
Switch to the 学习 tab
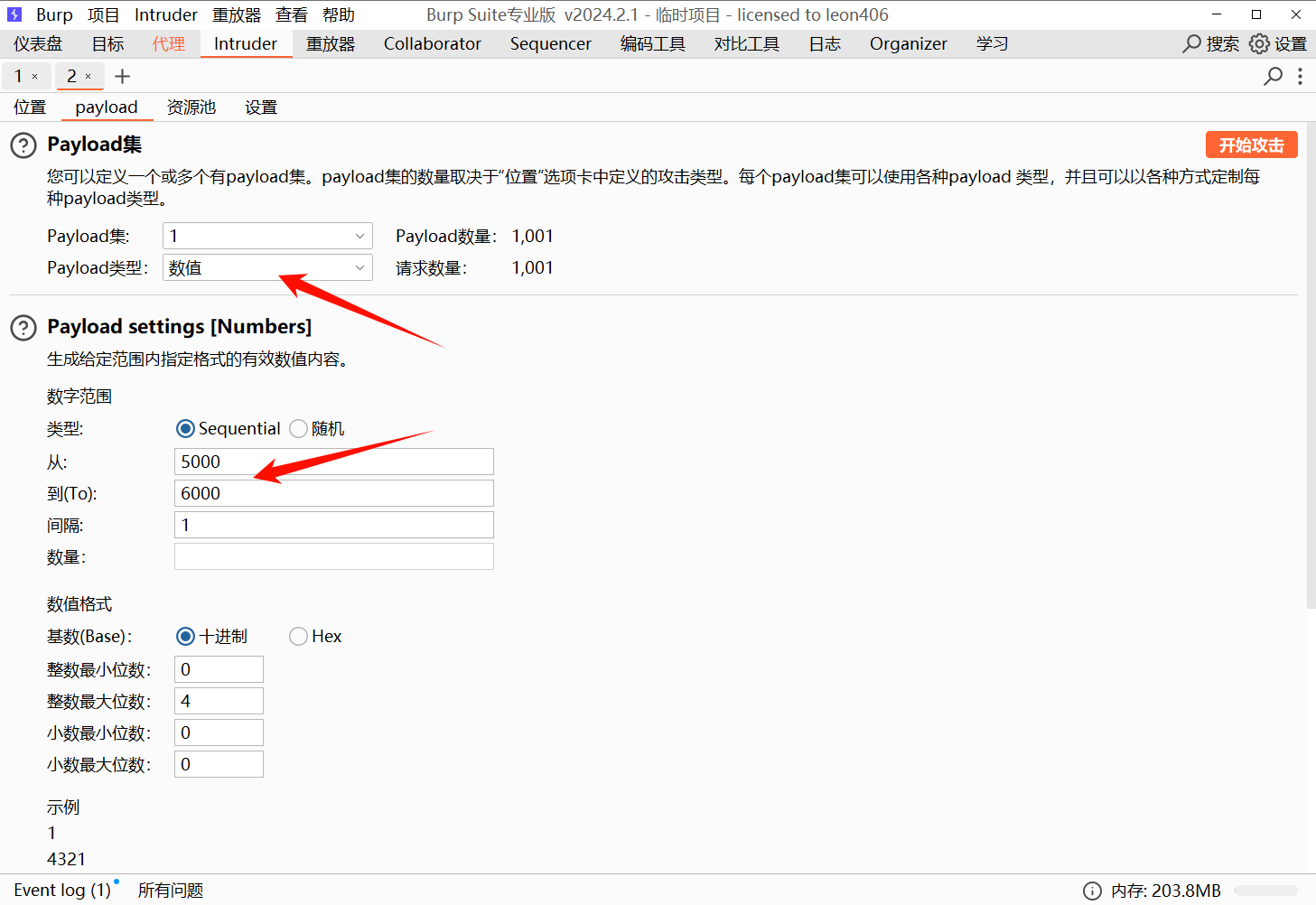[992, 43]
